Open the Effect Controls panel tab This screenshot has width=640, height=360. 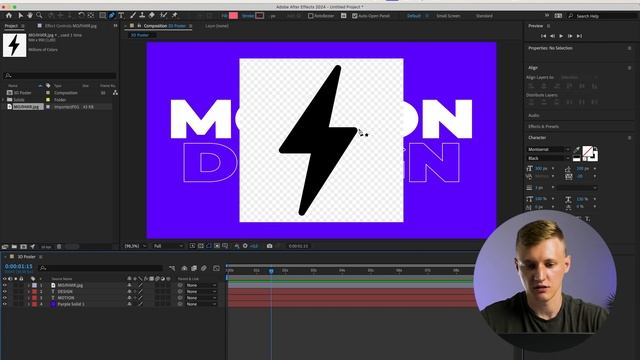coord(71,26)
